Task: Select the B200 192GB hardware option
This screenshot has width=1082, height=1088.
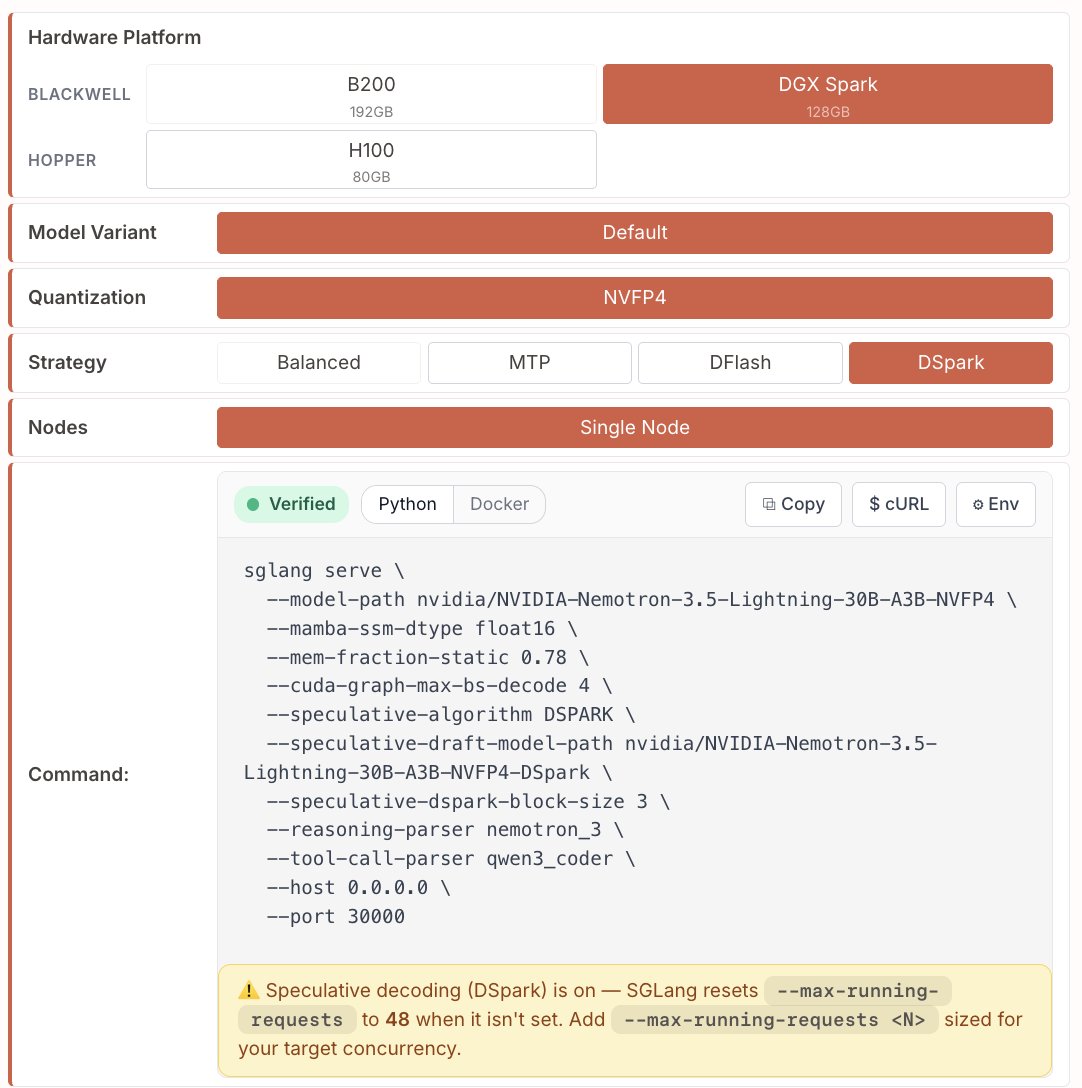Action: pyautogui.click(x=371, y=94)
